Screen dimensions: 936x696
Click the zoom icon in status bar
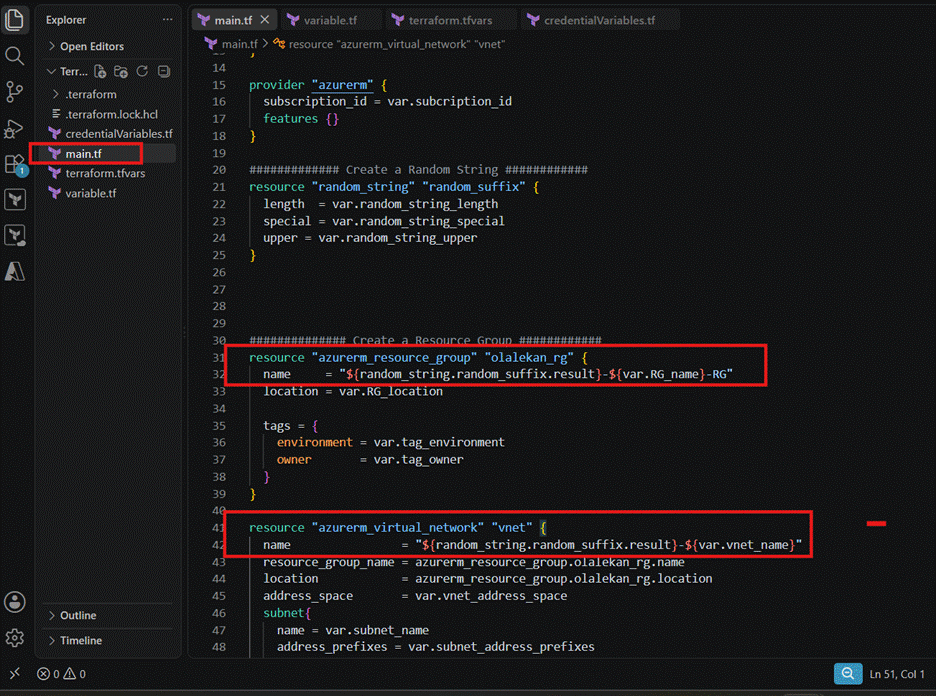pos(848,673)
